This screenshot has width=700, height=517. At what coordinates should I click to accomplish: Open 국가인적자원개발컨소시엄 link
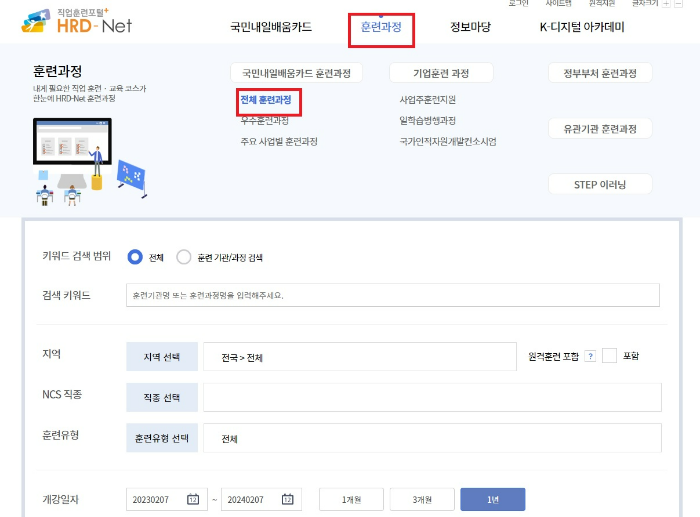point(448,142)
